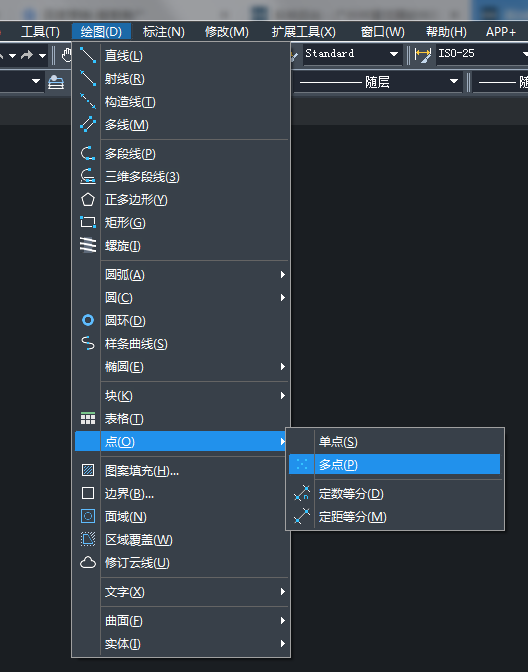Click the Table (表格) grid icon
Screen dimensions: 528x672
pyautogui.click(x=88, y=418)
